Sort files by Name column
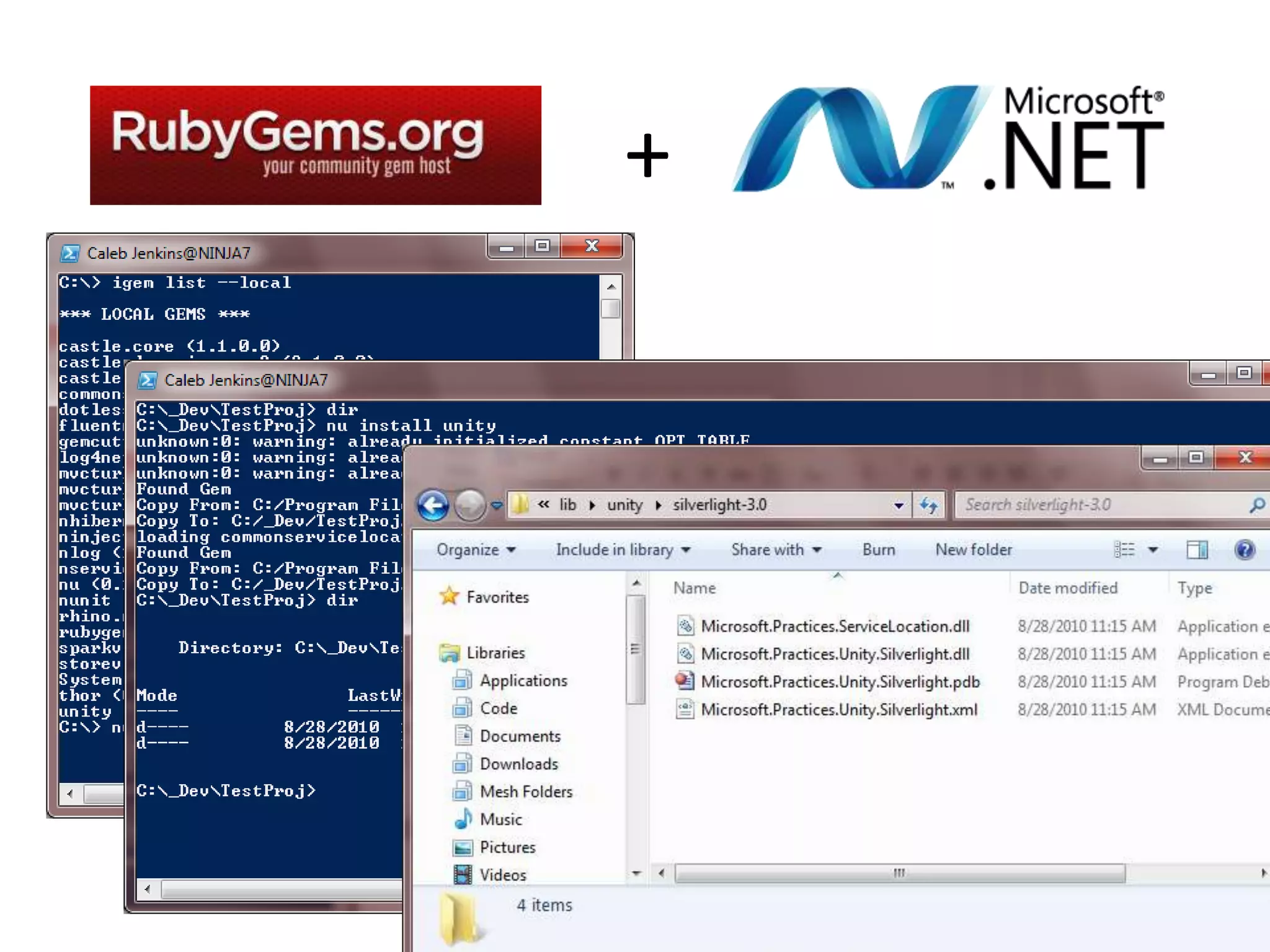The height and width of the screenshot is (952, 1270). click(695, 588)
